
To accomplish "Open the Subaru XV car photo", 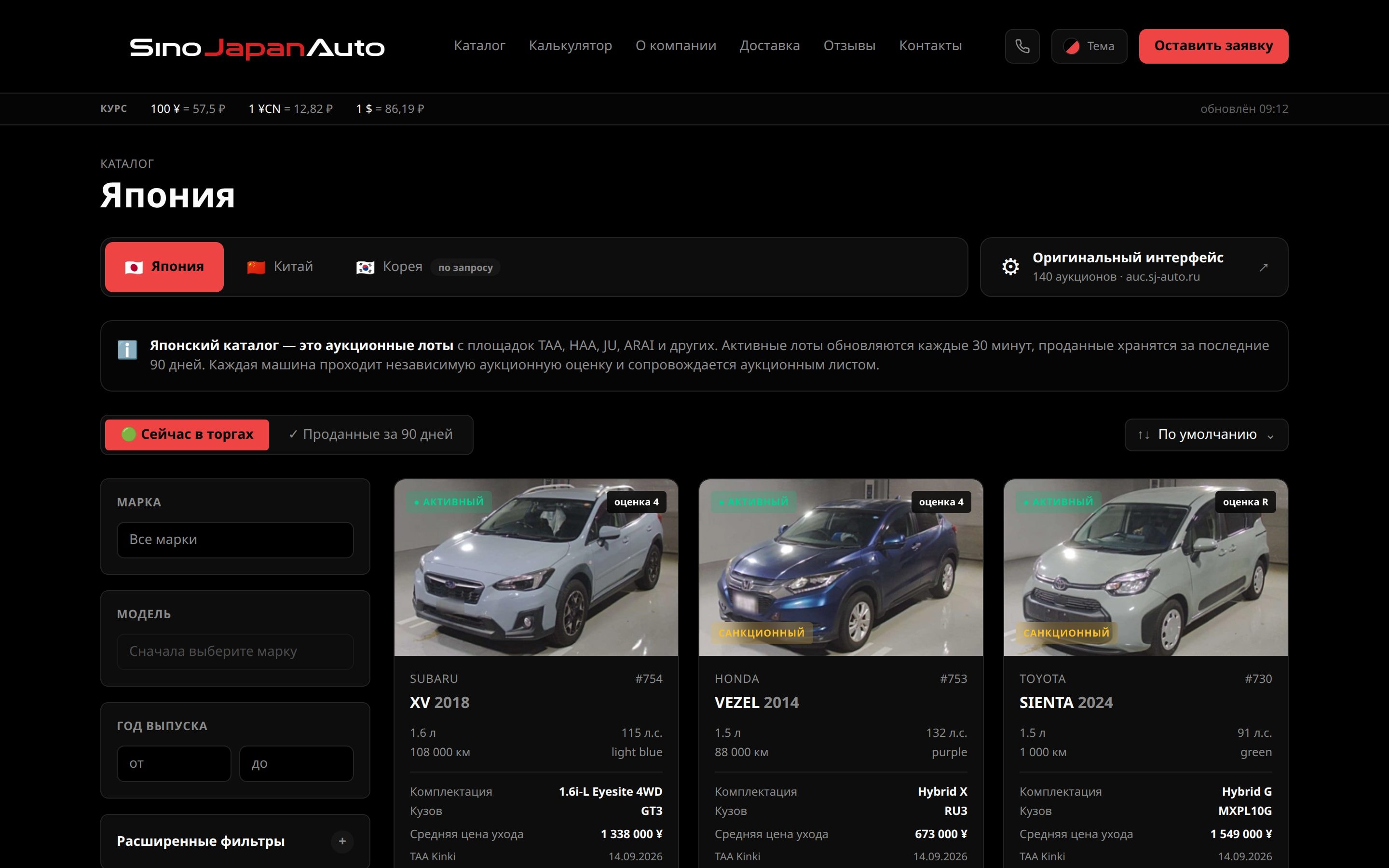I will tap(536, 567).
